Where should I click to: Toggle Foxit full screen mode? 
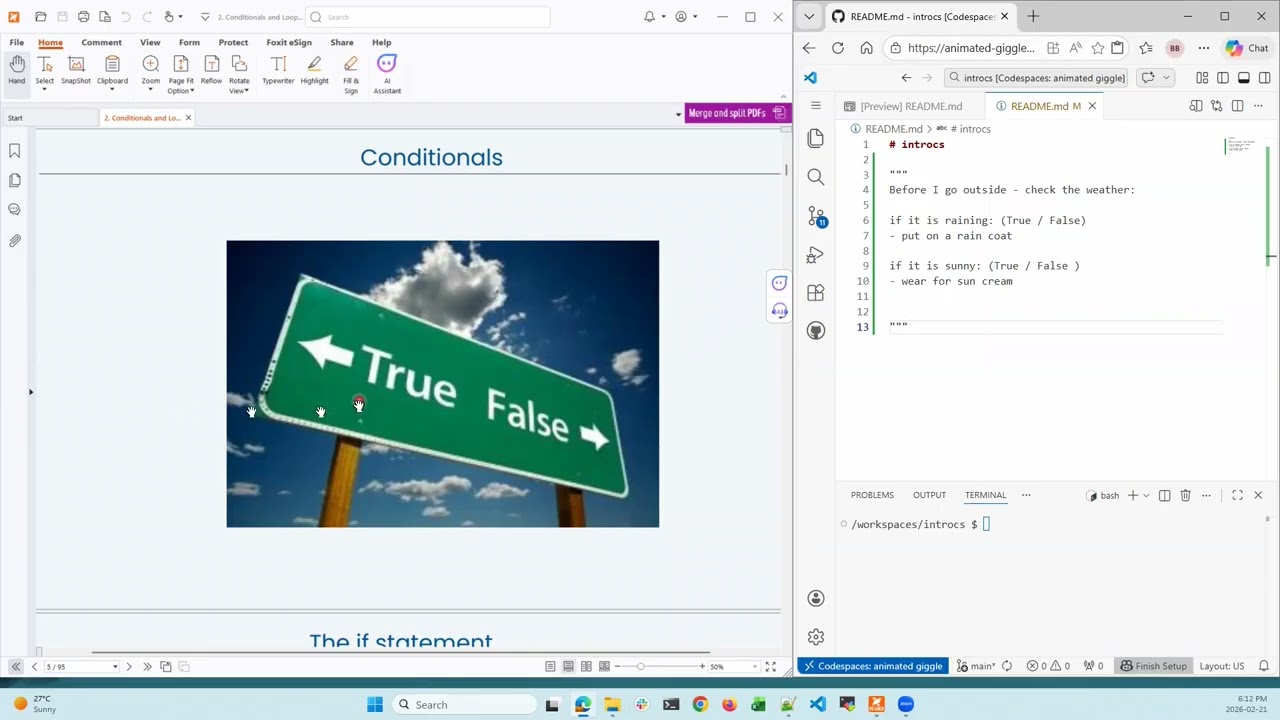click(770, 666)
